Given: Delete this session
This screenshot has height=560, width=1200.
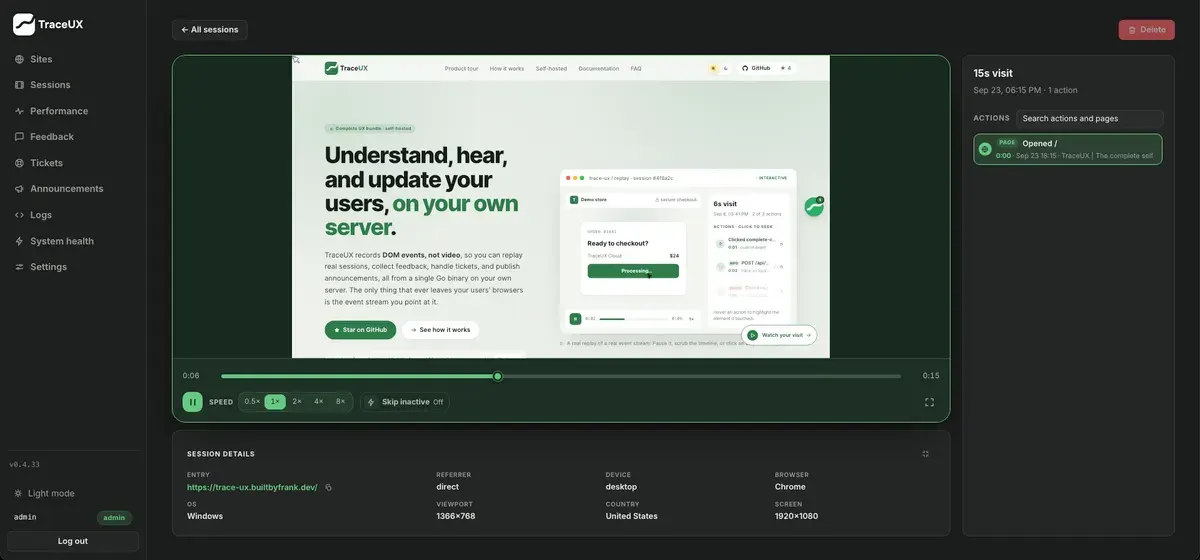Looking at the screenshot, I should 1147,30.
